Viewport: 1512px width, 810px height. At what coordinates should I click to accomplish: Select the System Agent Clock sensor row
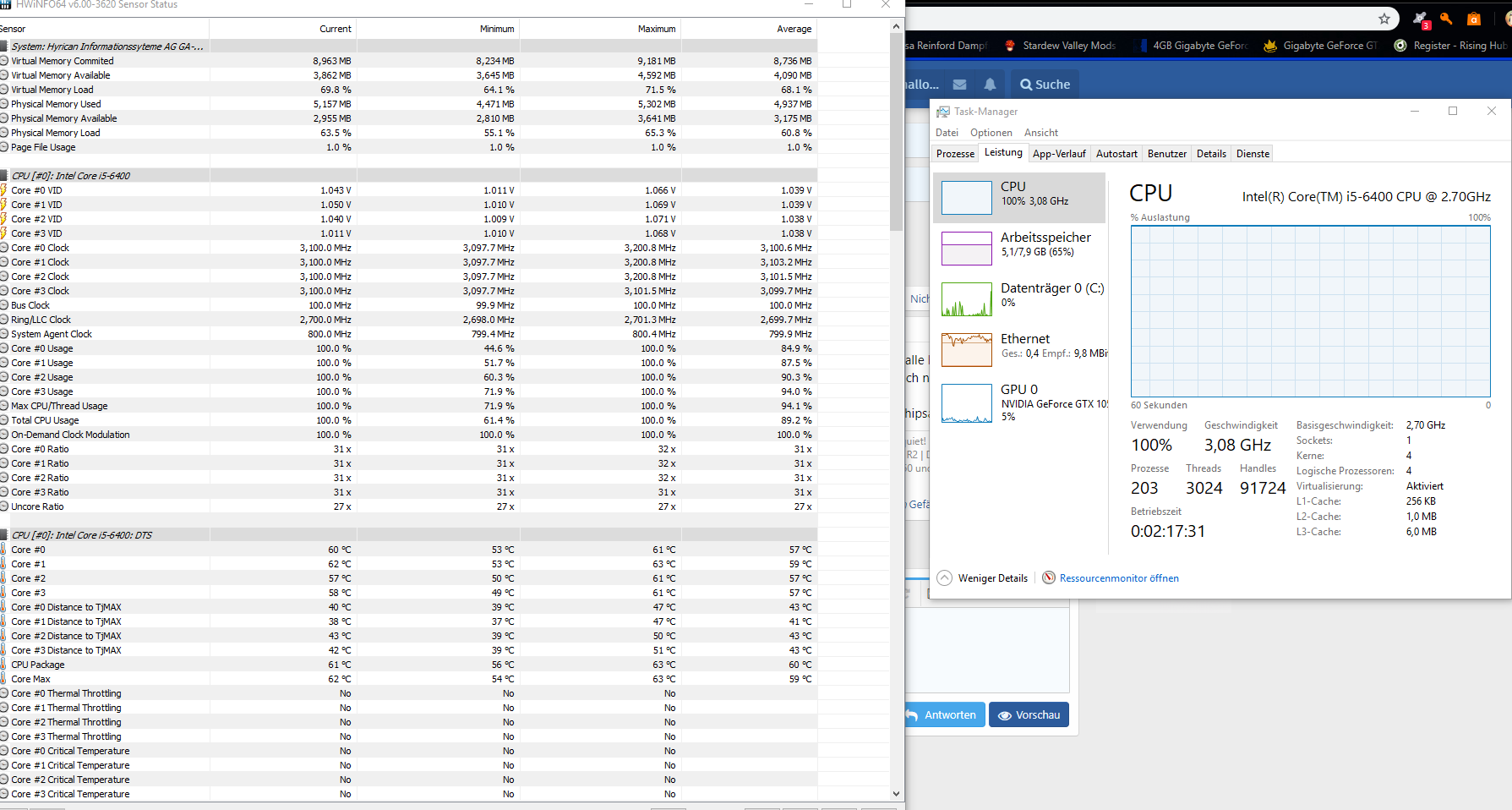[x=408, y=334]
